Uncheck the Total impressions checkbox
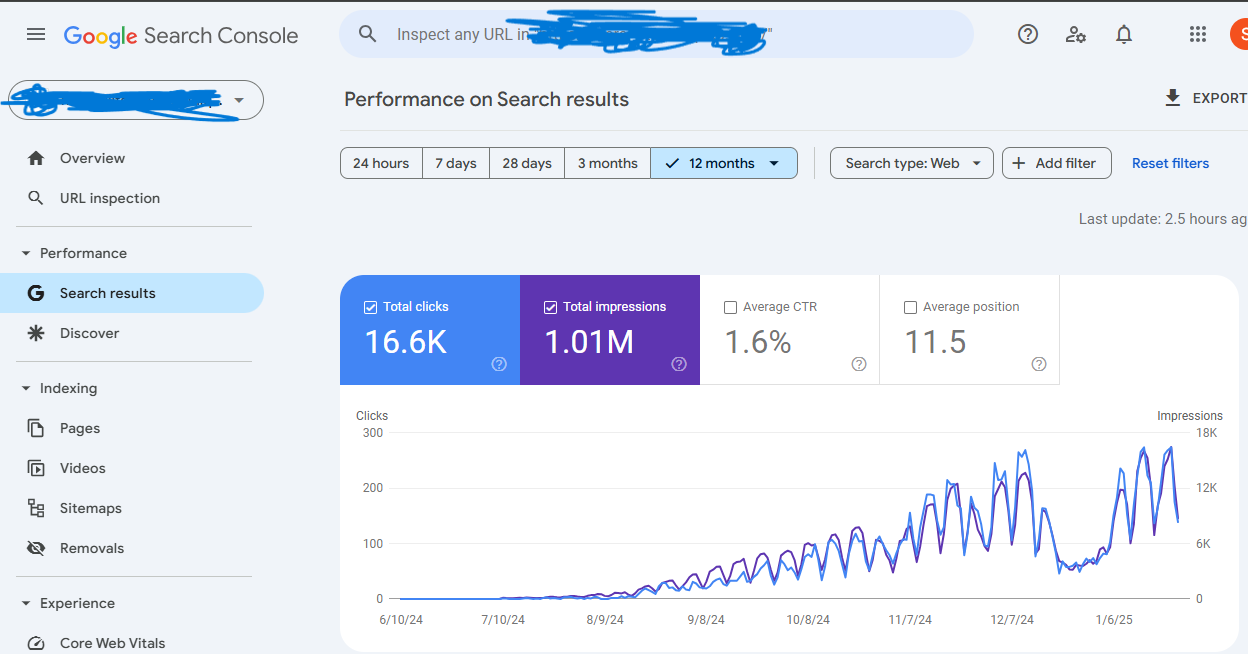 550,307
